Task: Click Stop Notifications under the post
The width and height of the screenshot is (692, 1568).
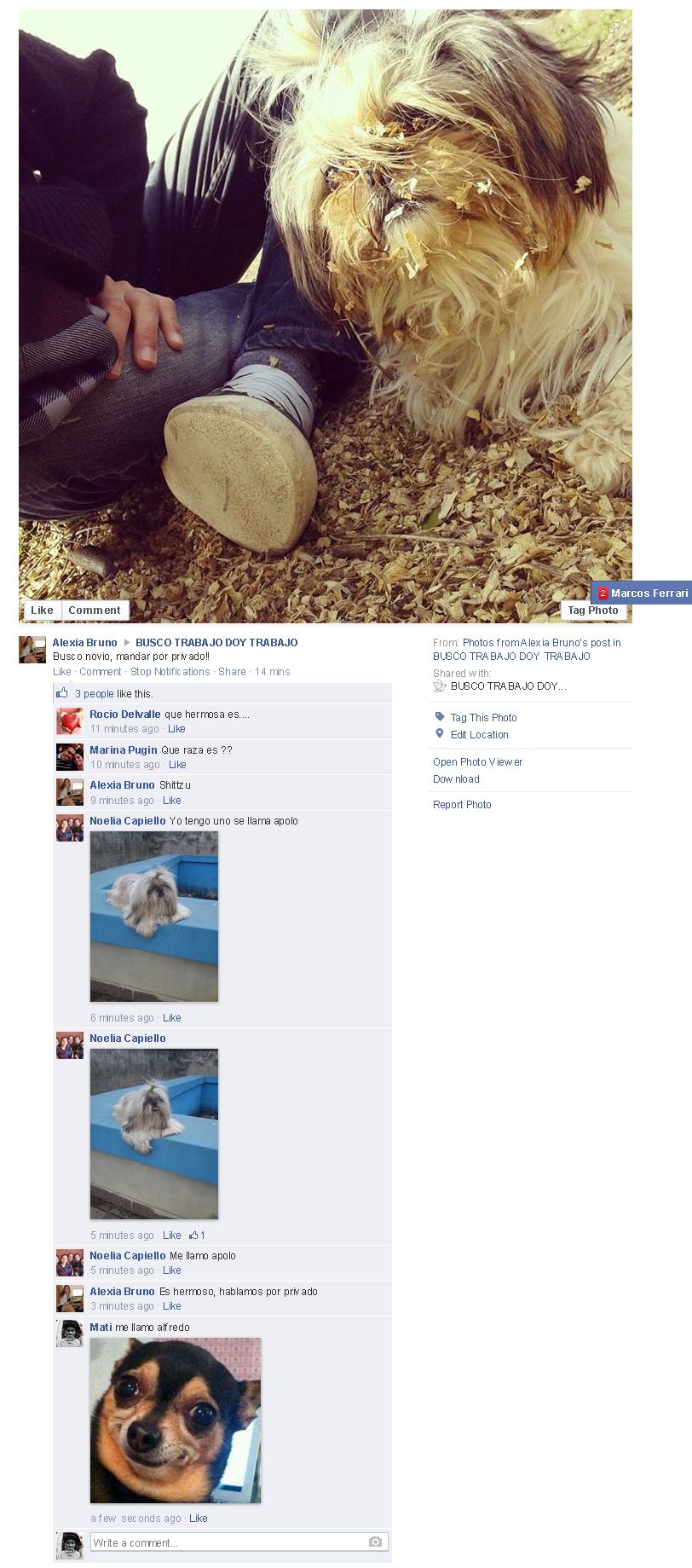Action: [170, 672]
